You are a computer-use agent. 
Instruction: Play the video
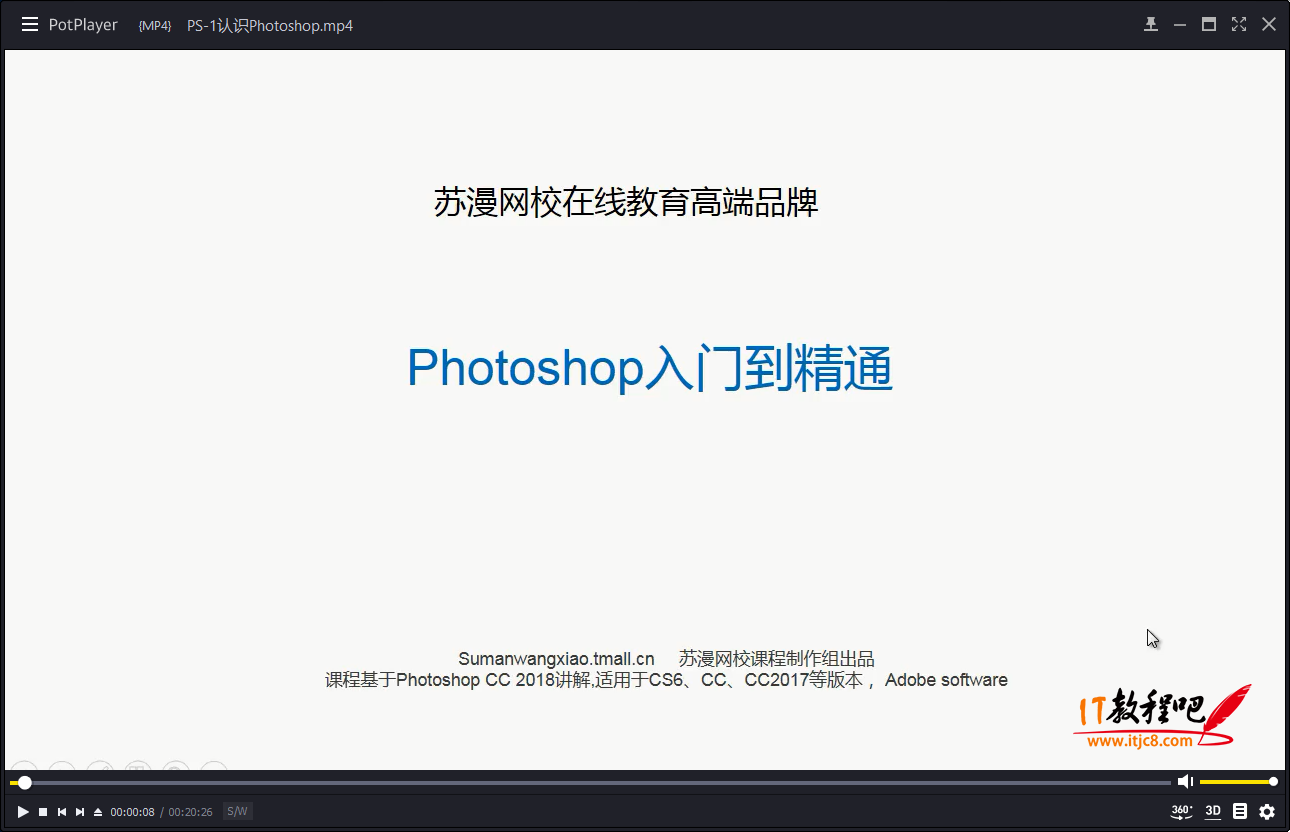click(x=23, y=812)
